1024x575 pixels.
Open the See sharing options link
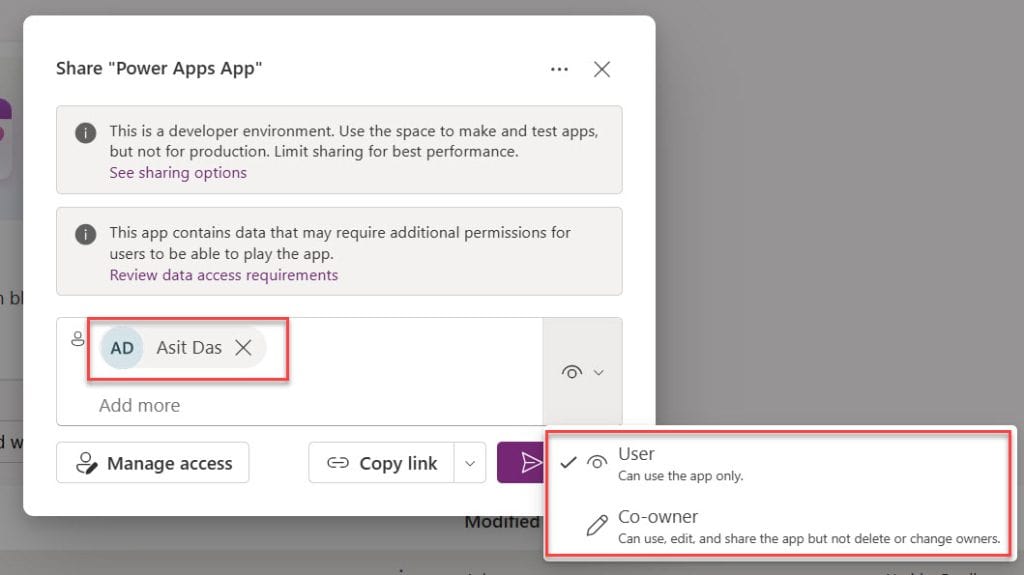coord(178,172)
